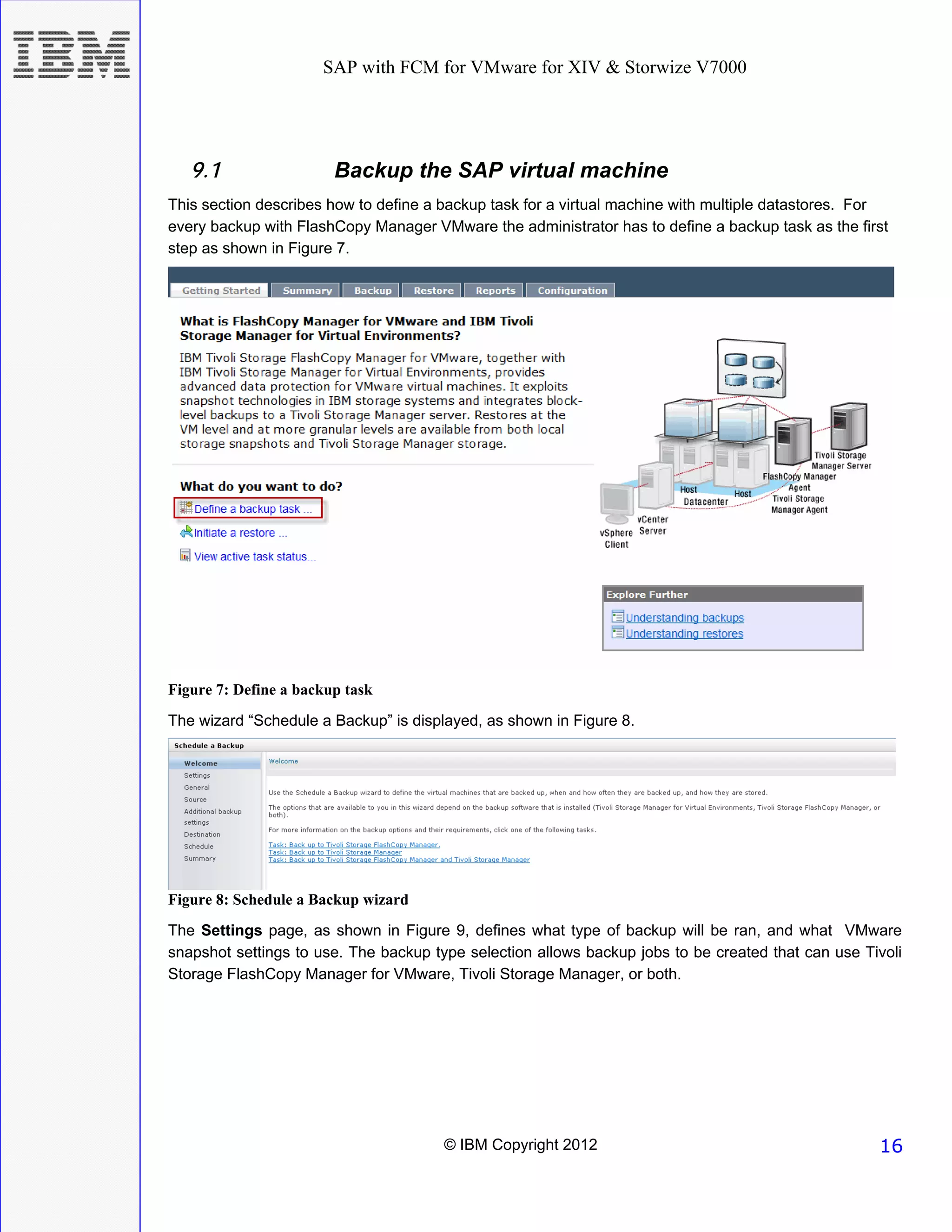Click the Understanding backups document icon
952x1232 pixels.
click(618, 616)
